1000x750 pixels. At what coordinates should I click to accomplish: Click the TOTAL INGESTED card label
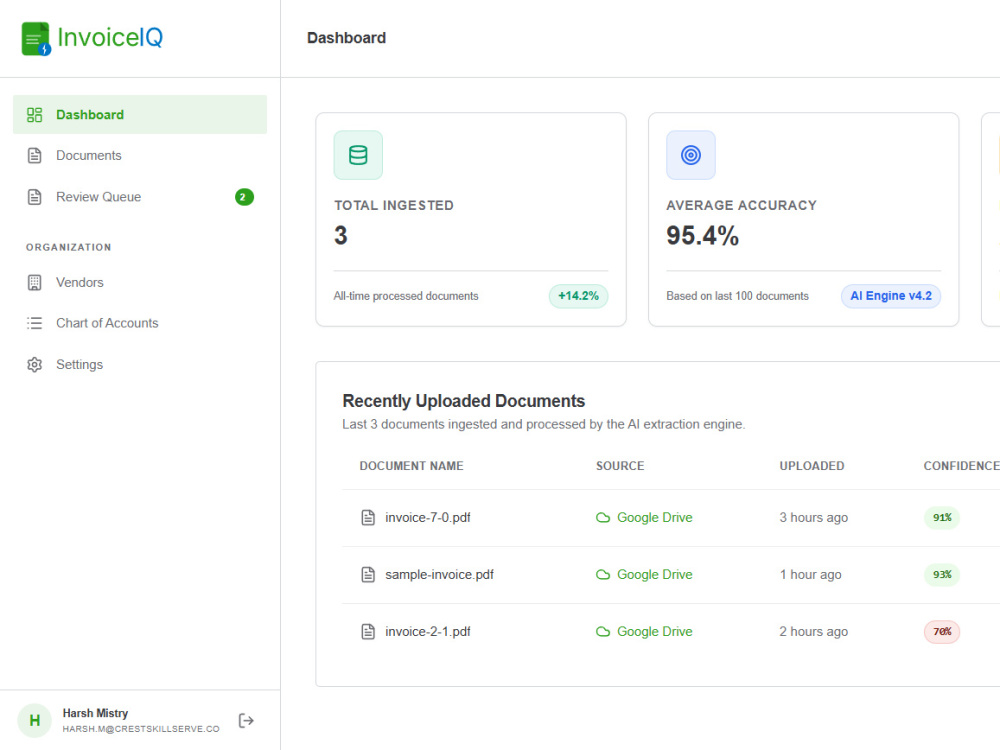[x=393, y=205]
